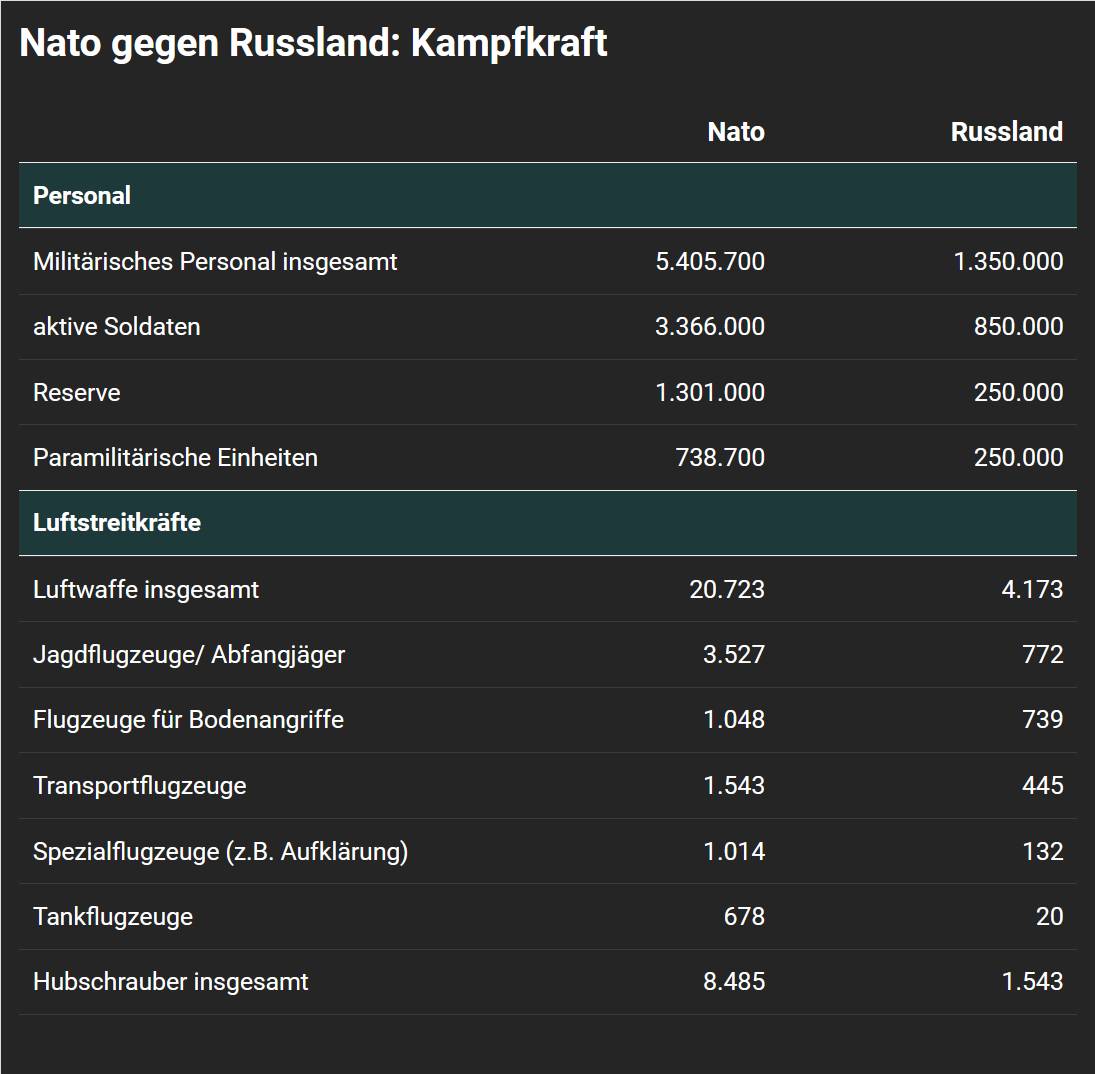Screen dimensions: 1095x1074
Task: Click 'Flugzeuge für Bodenangriffe' row label
Action: (189, 720)
